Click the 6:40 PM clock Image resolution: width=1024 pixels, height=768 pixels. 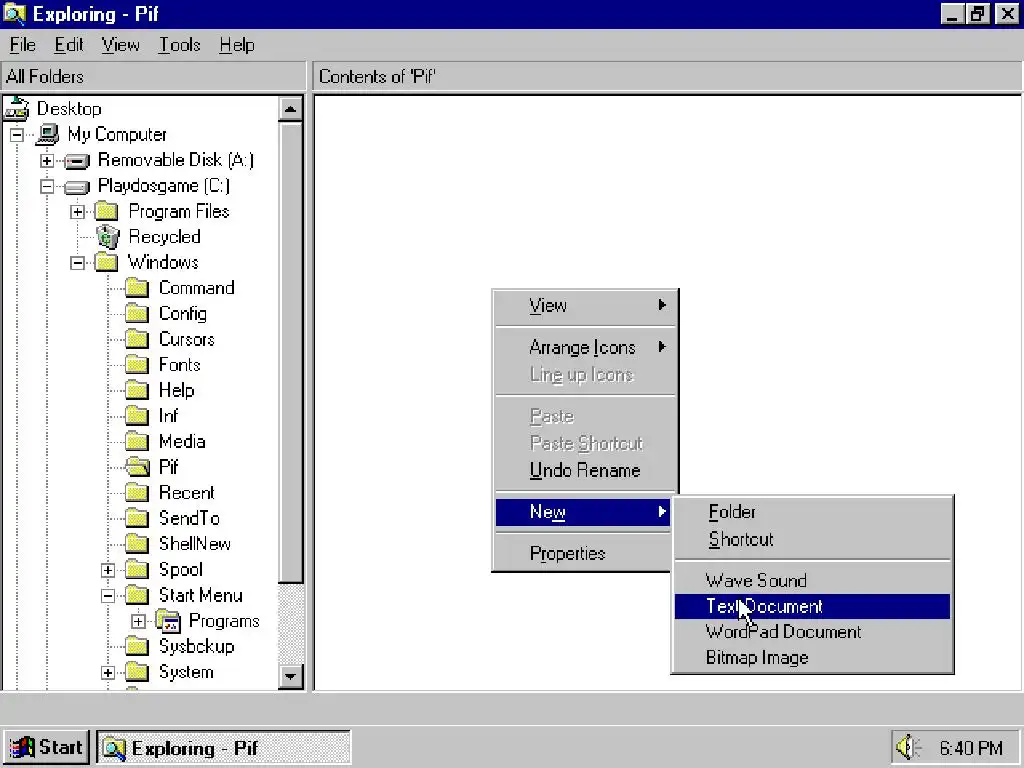(x=971, y=748)
